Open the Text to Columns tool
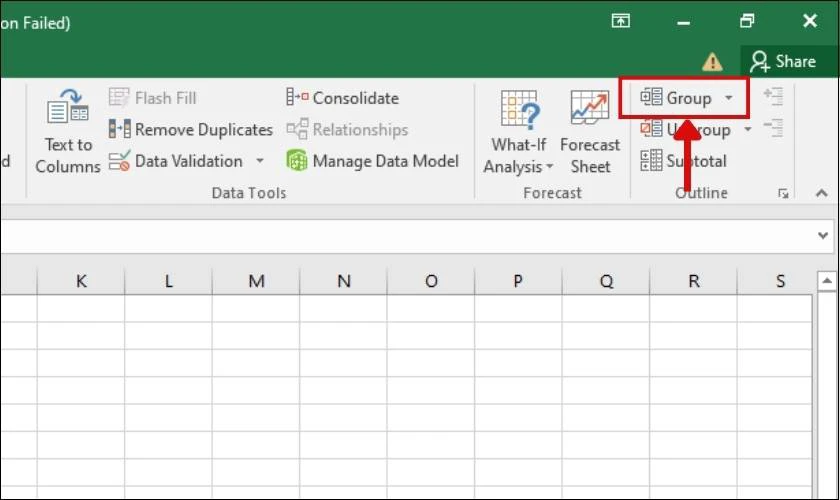This screenshot has height=500, width=840. click(68, 132)
